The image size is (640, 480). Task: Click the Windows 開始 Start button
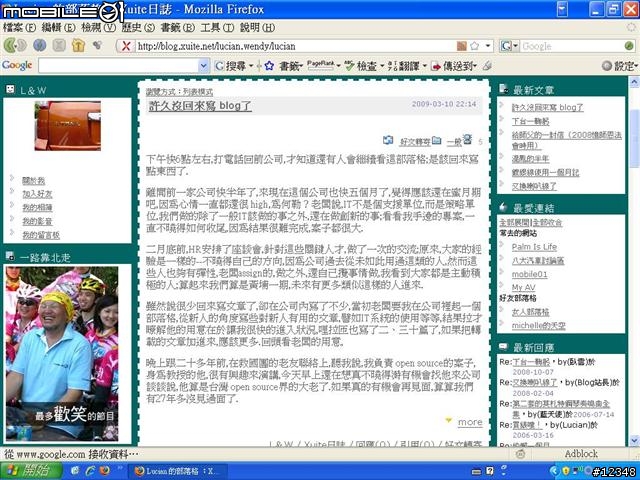pyautogui.click(x=31, y=471)
